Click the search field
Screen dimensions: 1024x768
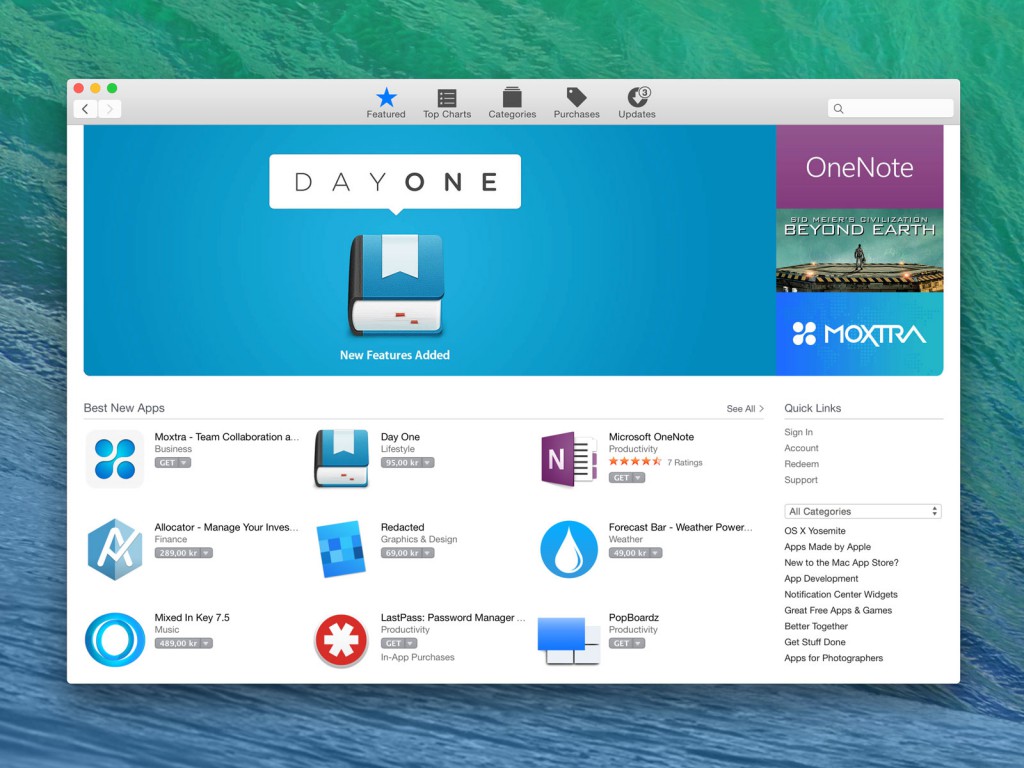pyautogui.click(x=889, y=107)
